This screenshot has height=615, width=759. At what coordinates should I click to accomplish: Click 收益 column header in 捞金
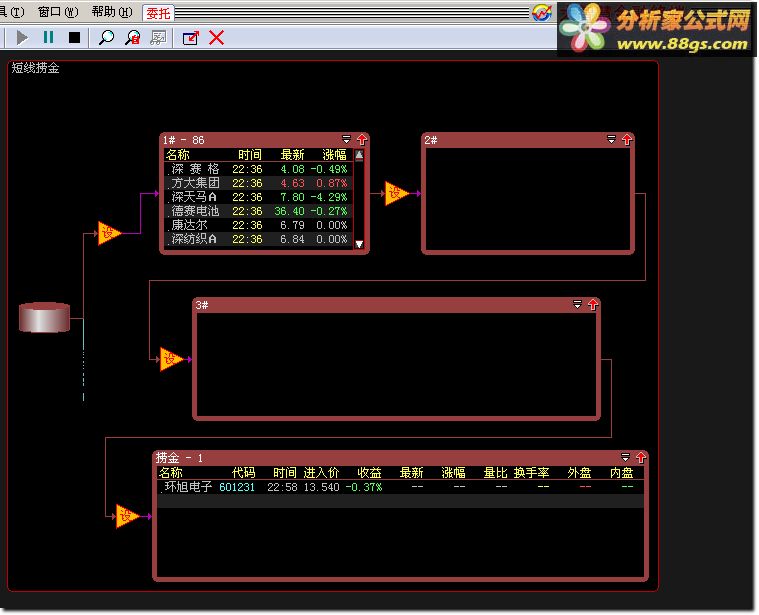(x=369, y=473)
